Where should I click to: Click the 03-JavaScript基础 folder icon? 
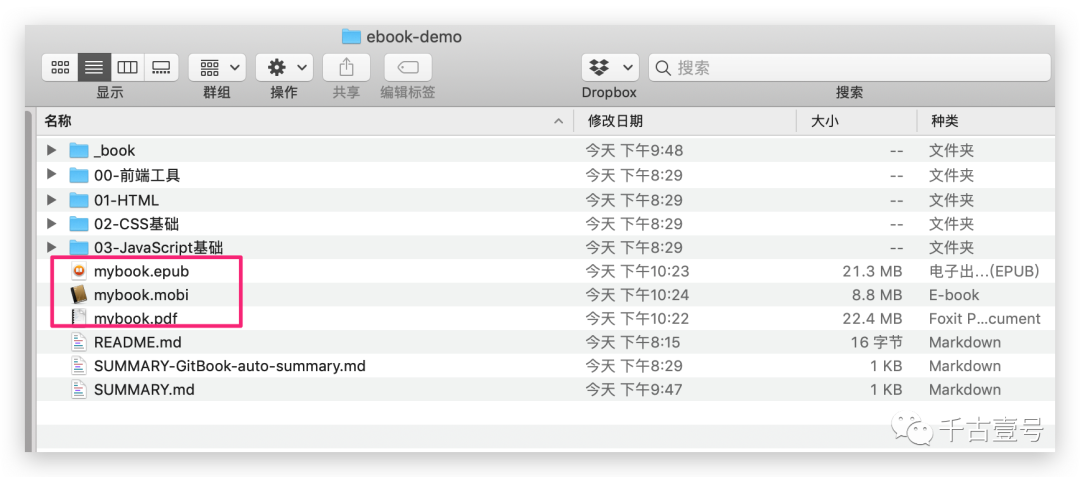pyautogui.click(x=79, y=247)
